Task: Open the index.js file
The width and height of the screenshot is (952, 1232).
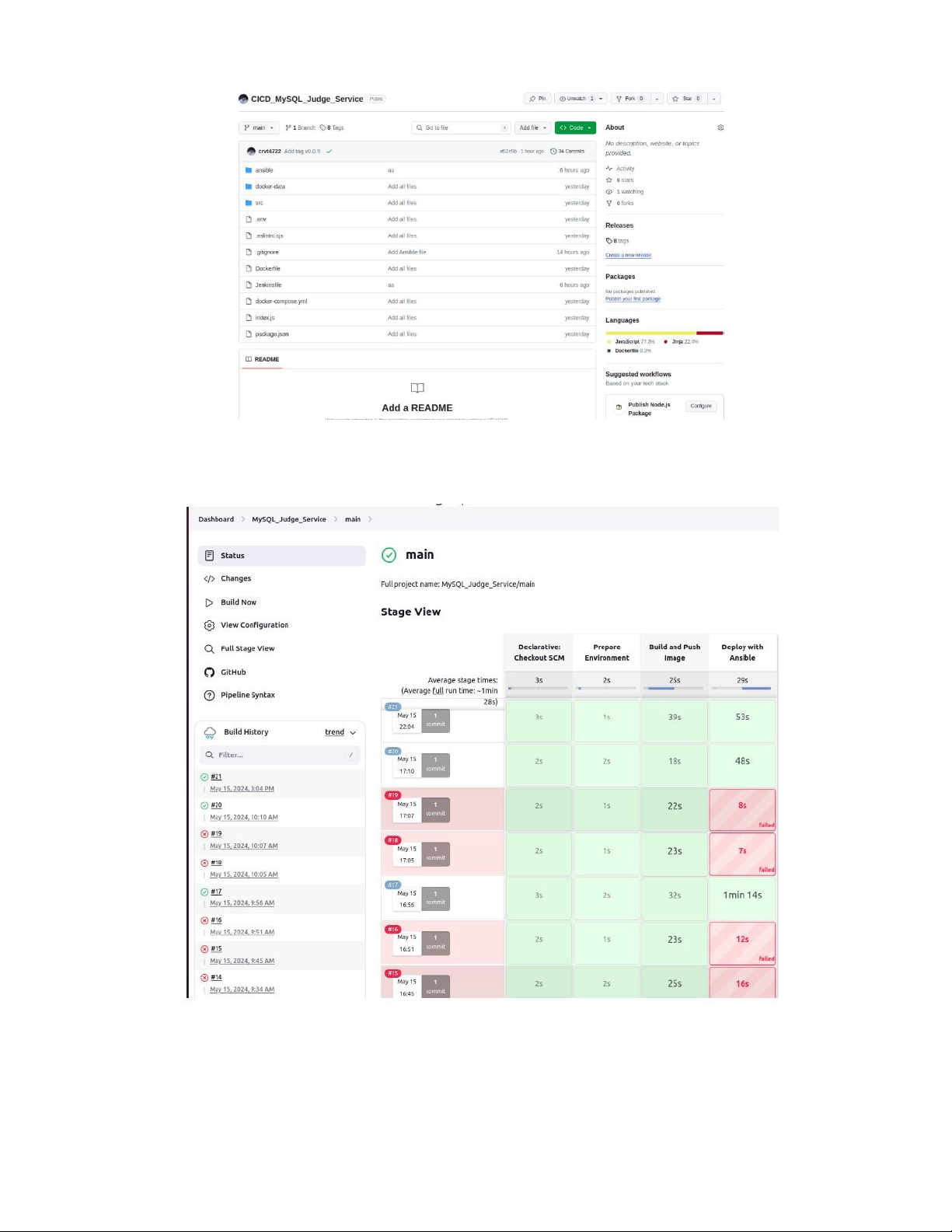Action: click(x=264, y=317)
